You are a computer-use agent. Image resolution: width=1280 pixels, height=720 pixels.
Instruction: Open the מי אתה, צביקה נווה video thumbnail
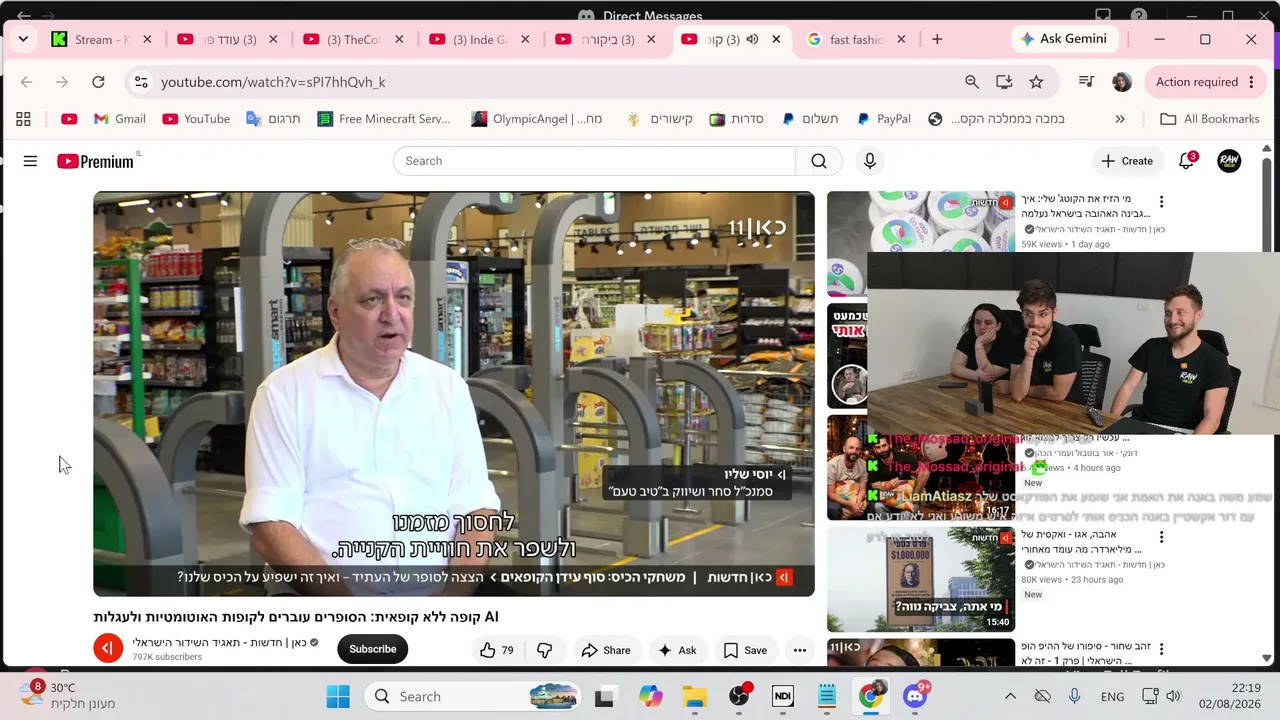click(921, 580)
